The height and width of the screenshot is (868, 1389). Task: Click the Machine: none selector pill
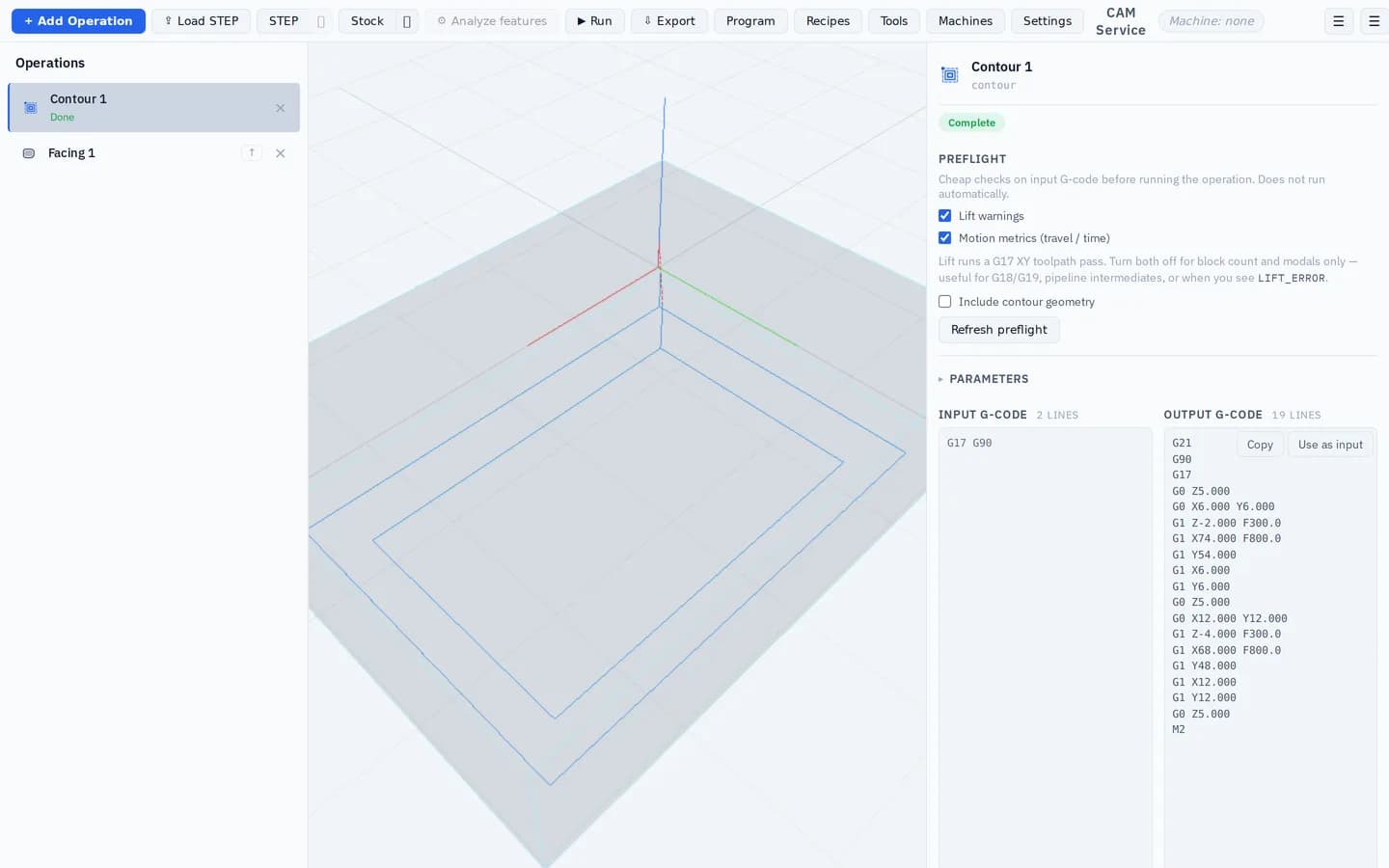(1212, 21)
